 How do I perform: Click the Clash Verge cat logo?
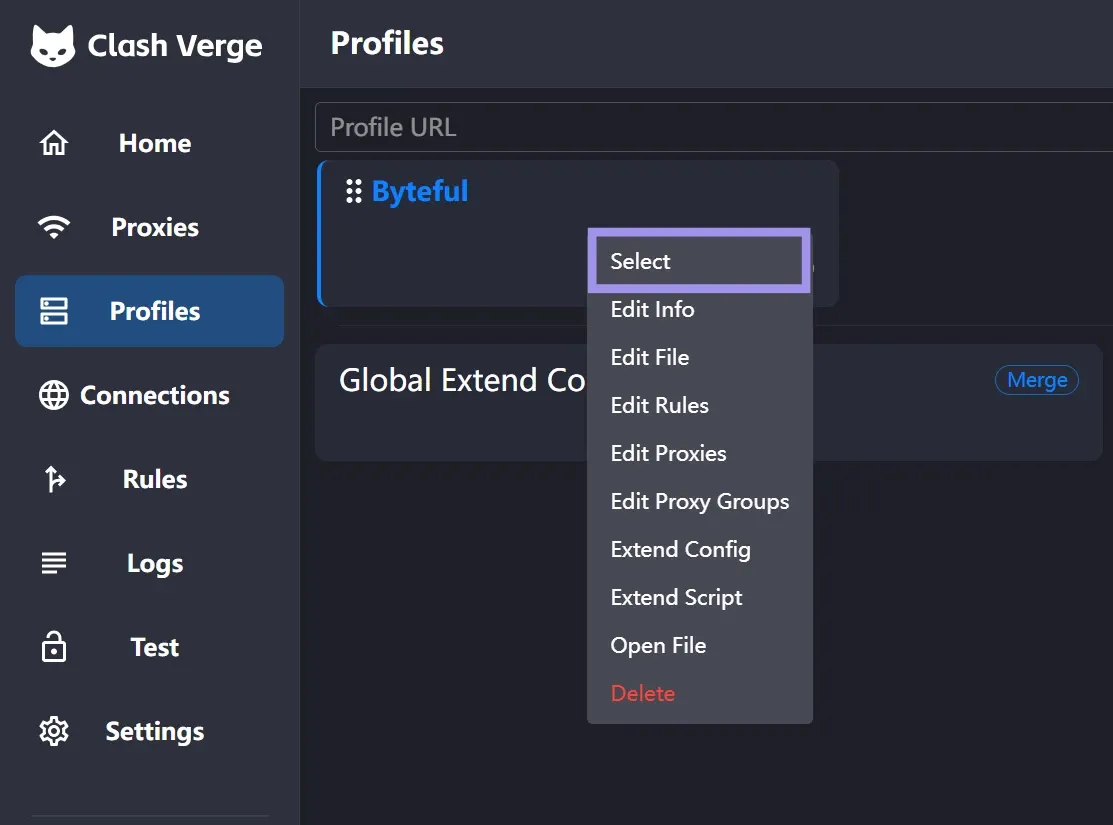click(x=53, y=46)
